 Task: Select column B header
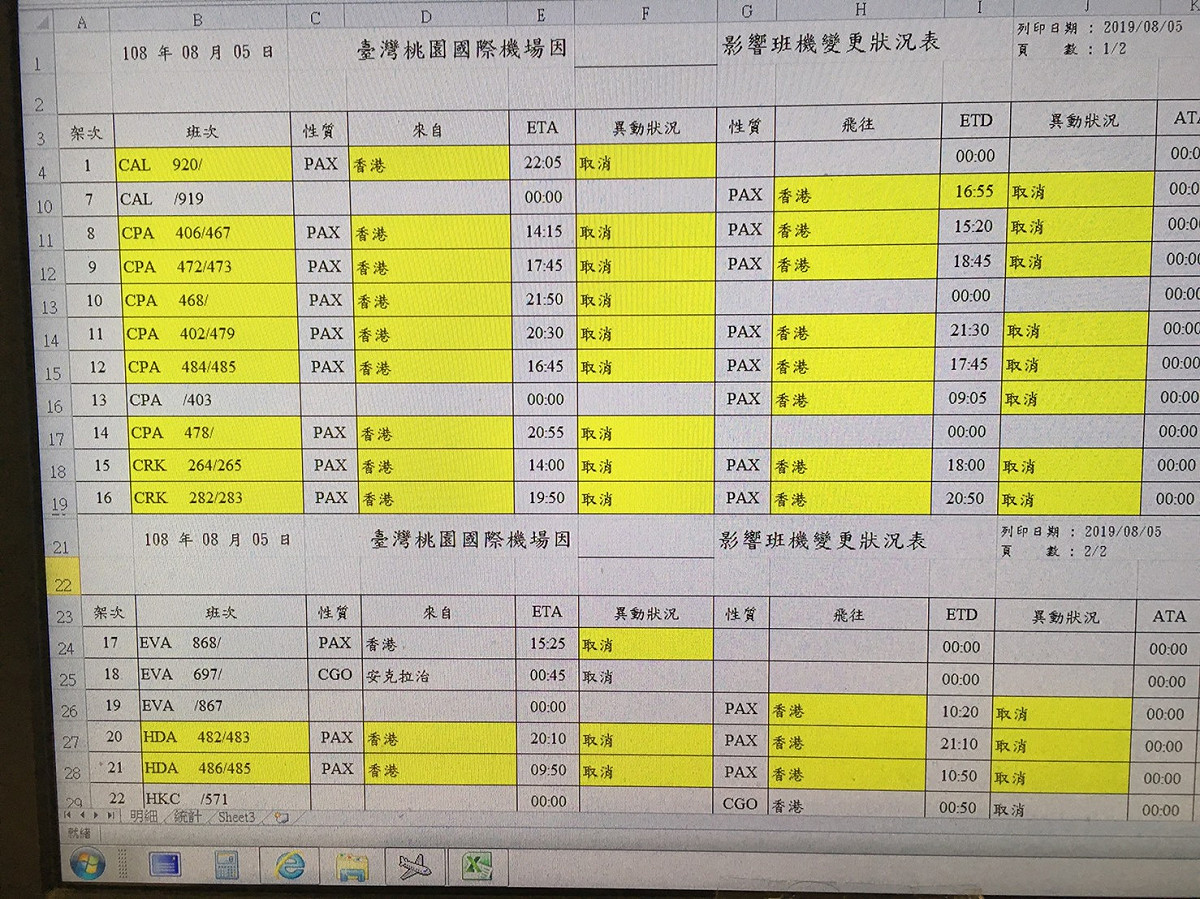tap(197, 19)
